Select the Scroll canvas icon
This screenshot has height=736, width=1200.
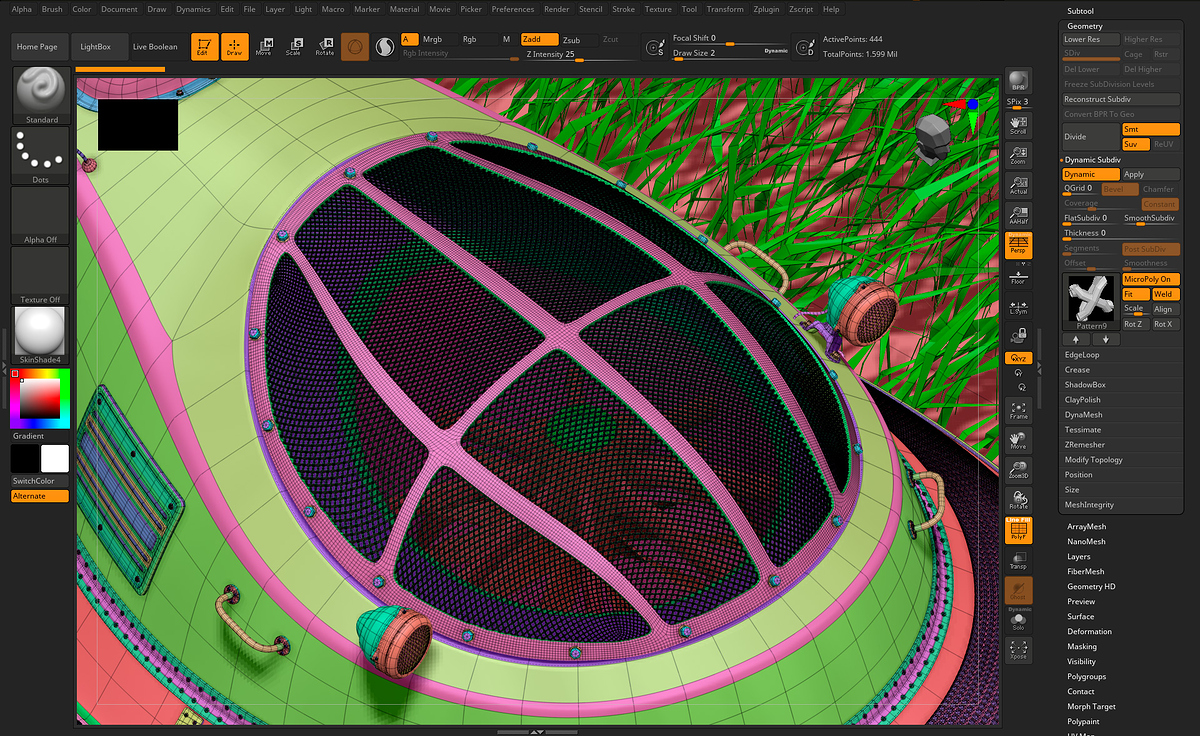pos(1018,123)
